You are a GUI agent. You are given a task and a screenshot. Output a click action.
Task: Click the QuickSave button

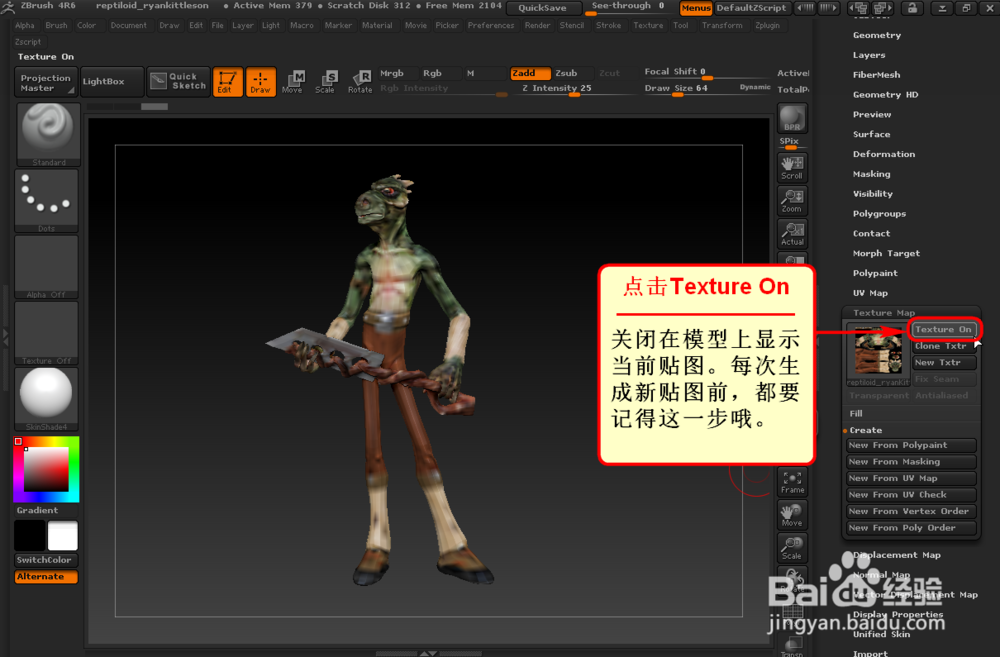[543, 8]
